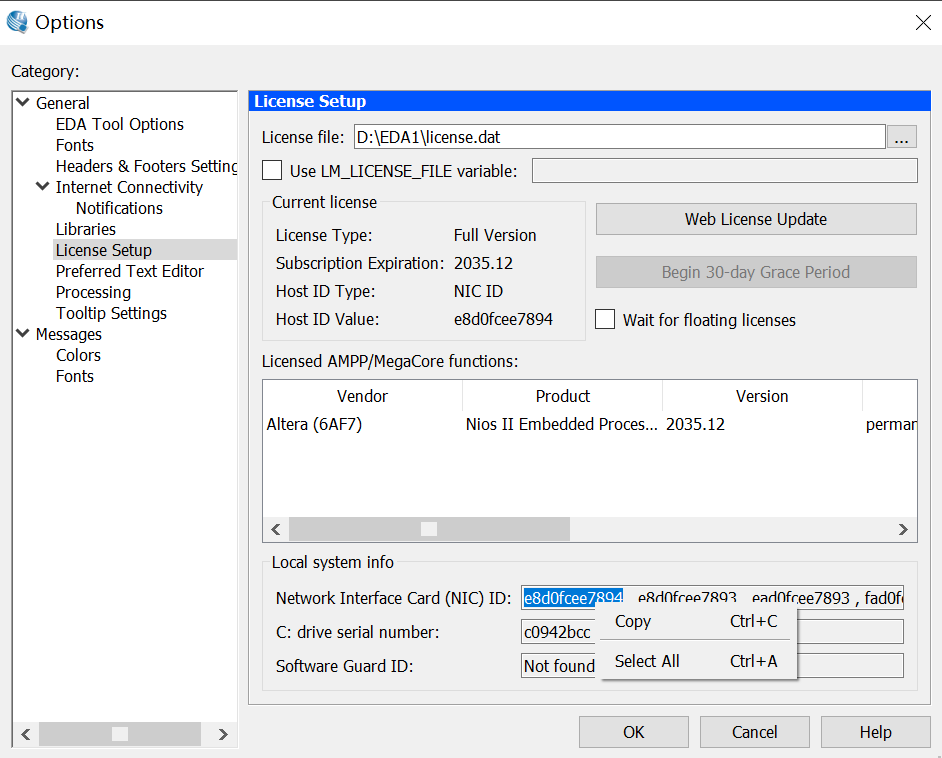Select EDA Tool Options in the category tree
942x758 pixels.
[119, 124]
